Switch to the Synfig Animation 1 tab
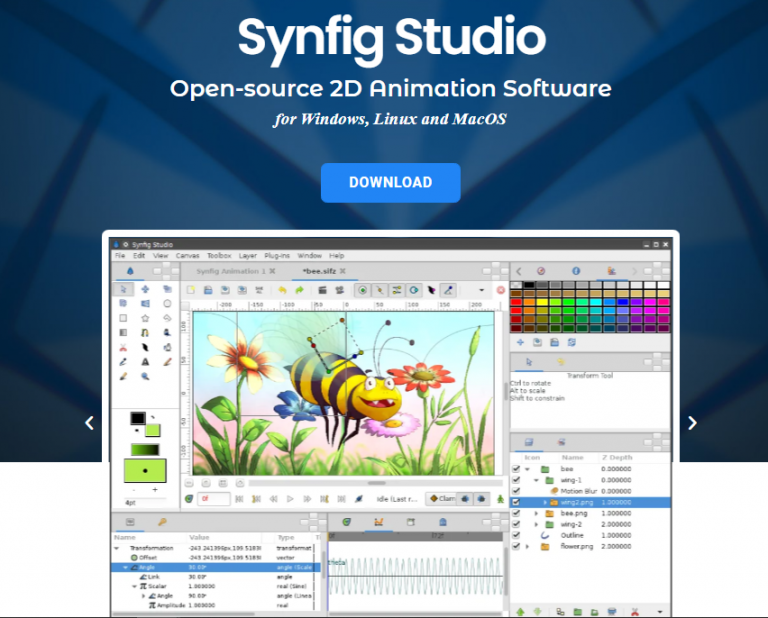Image resolution: width=768 pixels, height=618 pixels. tap(229, 271)
